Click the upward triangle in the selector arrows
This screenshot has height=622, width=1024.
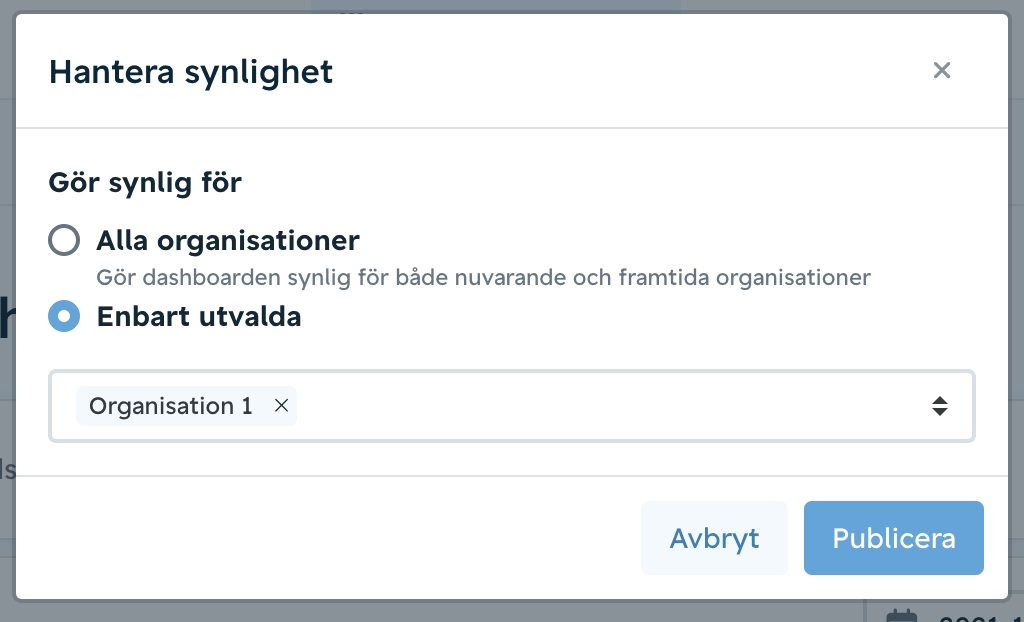pos(939,400)
